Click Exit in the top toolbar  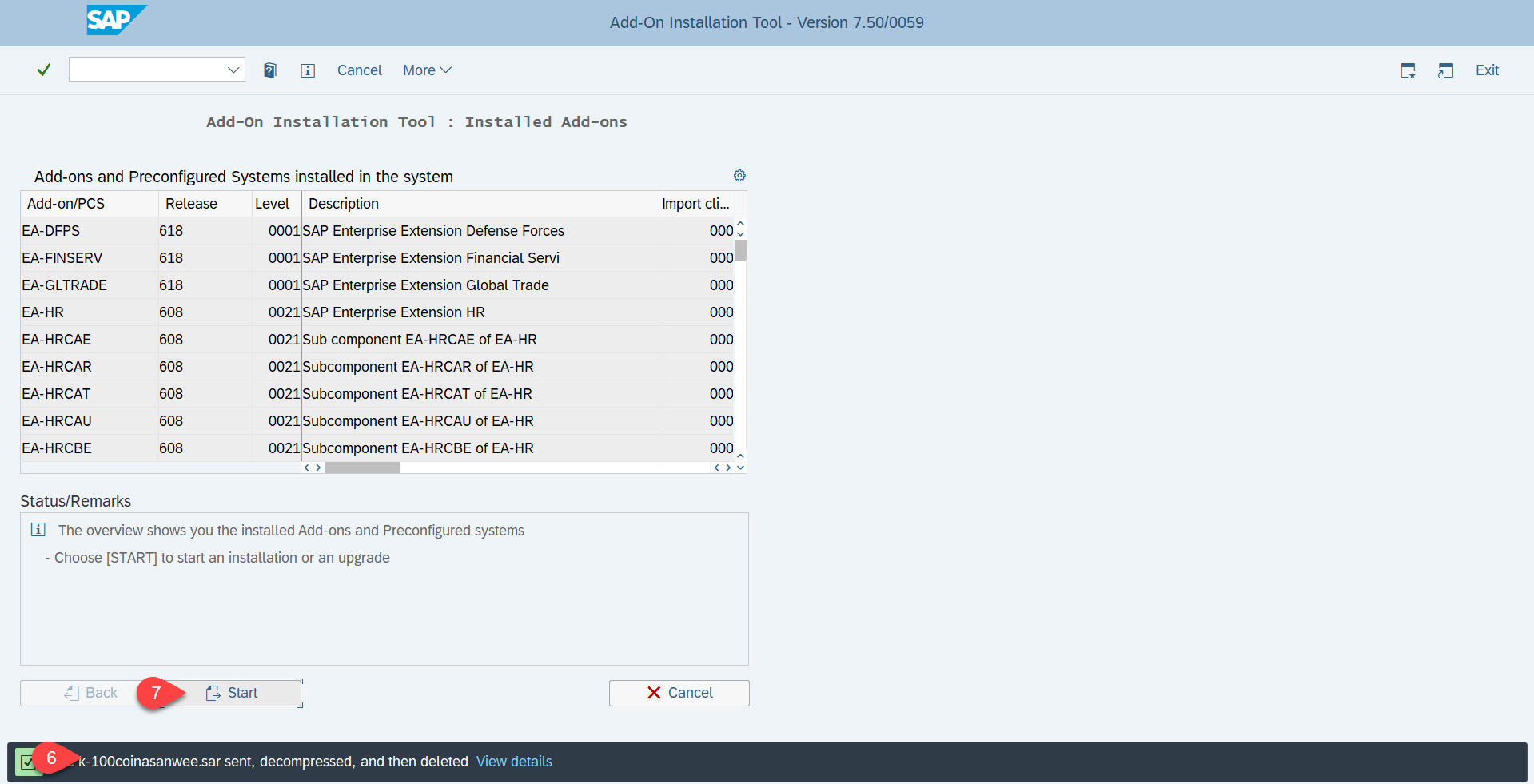[x=1487, y=70]
